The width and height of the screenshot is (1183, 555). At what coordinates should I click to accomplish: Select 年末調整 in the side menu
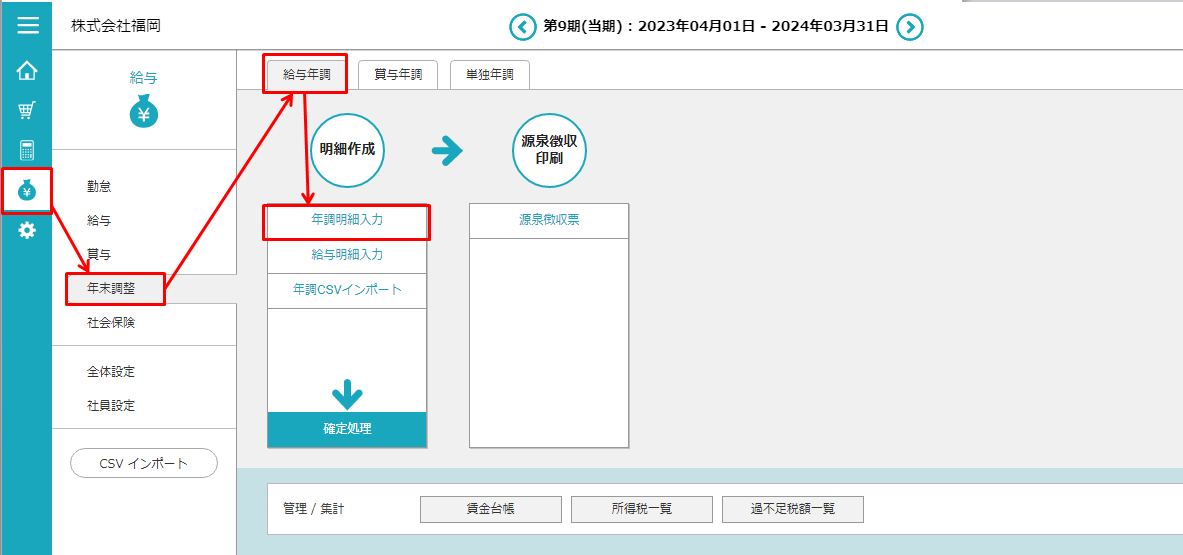pyautogui.click(x=111, y=289)
